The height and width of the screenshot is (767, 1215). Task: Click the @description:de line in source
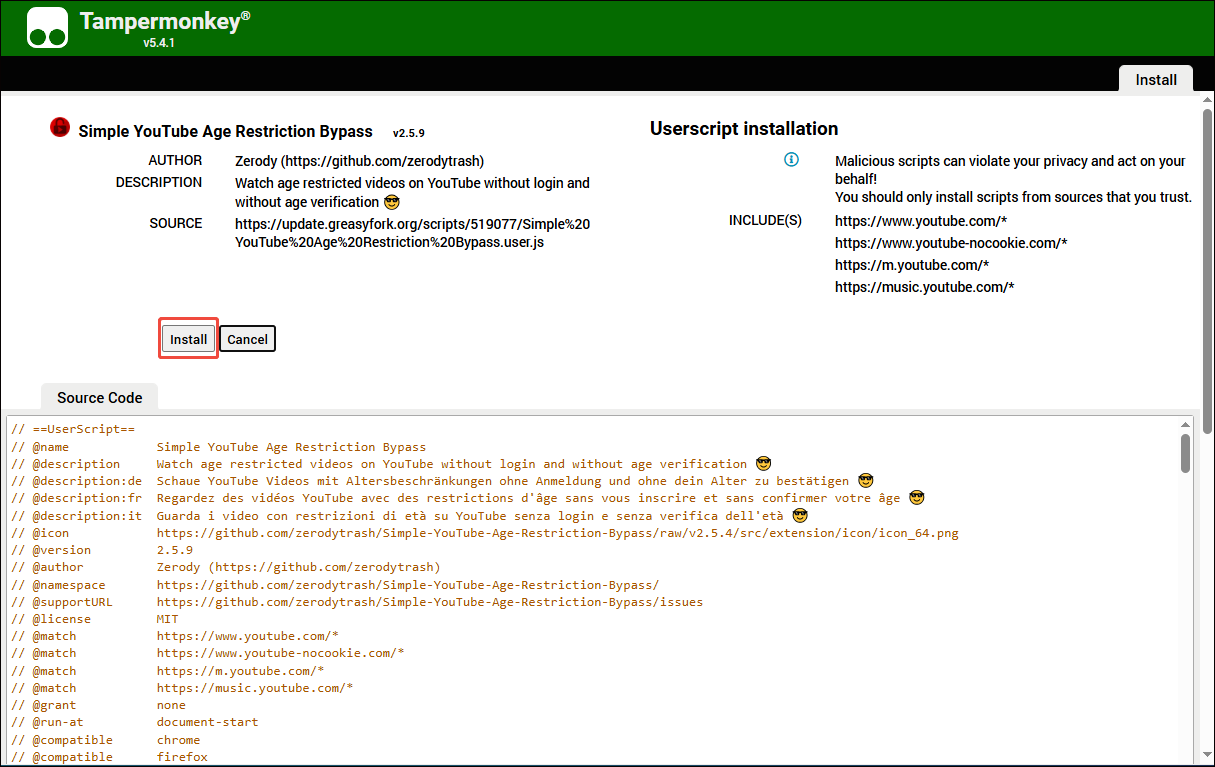click(443, 481)
